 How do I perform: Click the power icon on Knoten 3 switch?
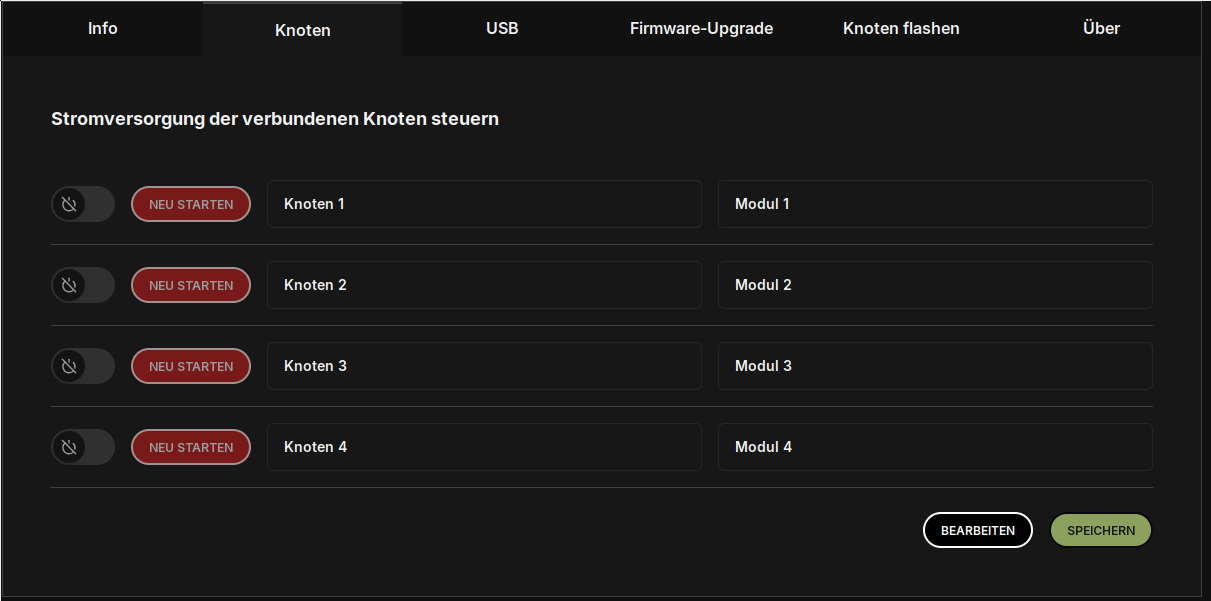(x=69, y=366)
